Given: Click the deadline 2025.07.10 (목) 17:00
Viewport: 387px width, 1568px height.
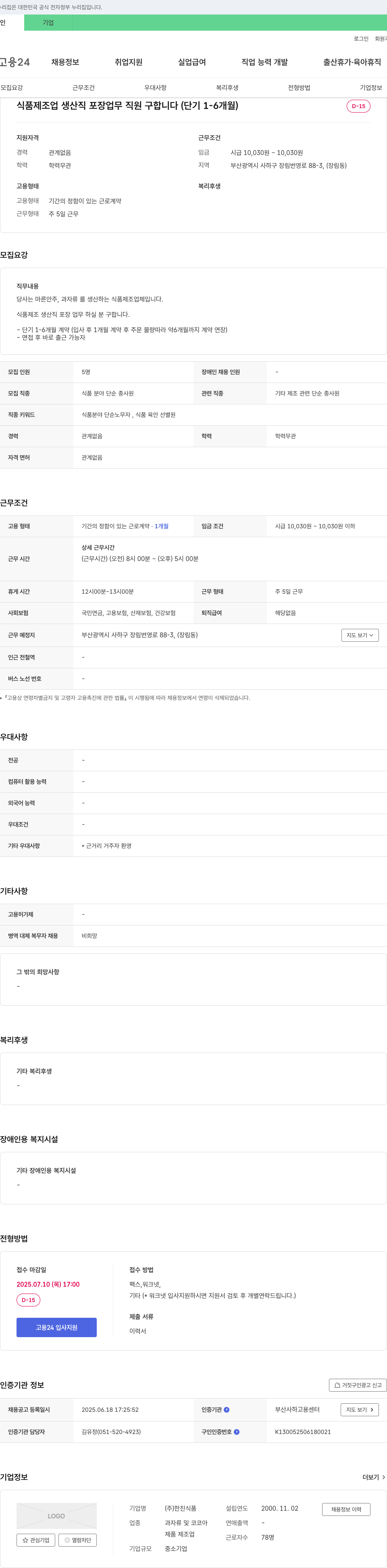Looking at the screenshot, I should pos(48,1284).
